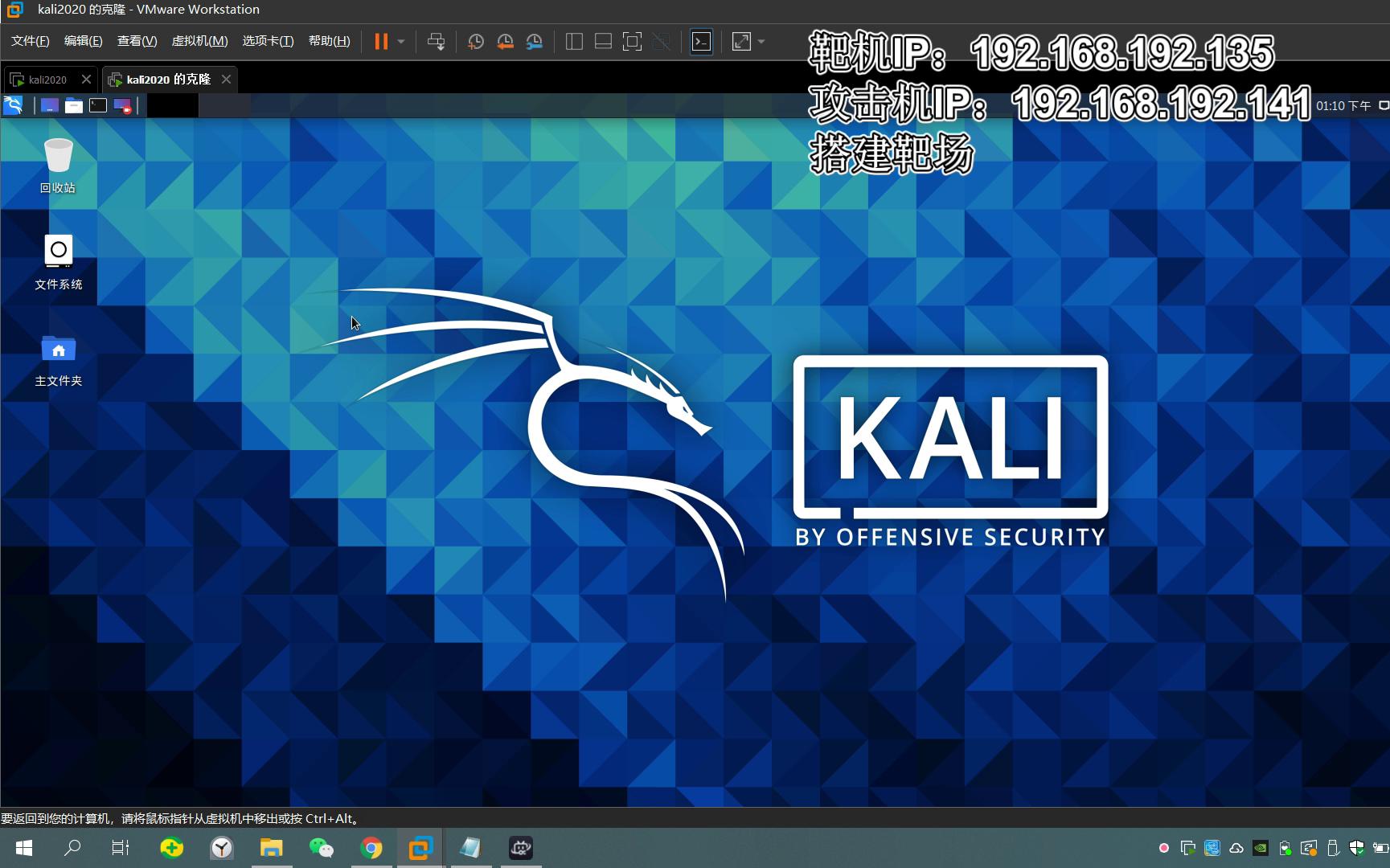This screenshot has width=1390, height=868.
Task: Take a snapshot of the VM
Action: (476, 42)
